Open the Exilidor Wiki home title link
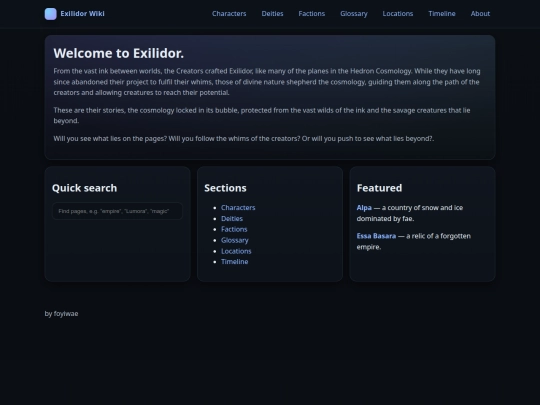Screen dimensions: 540x405 coord(82,14)
